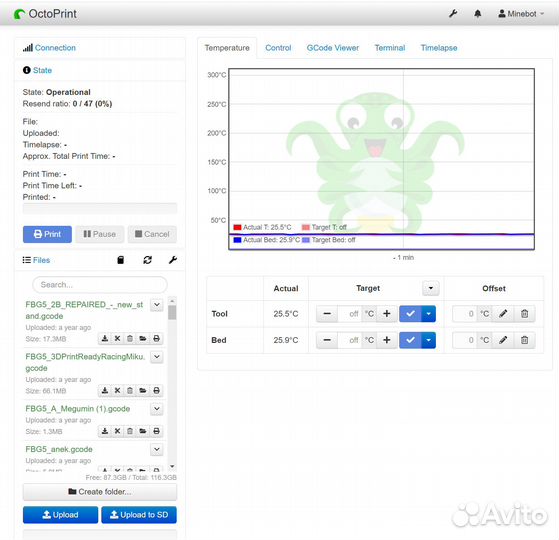Viewport: 559px width, 540px height.
Task: Toggle Target Bed series in graph legend
Action: (329, 240)
